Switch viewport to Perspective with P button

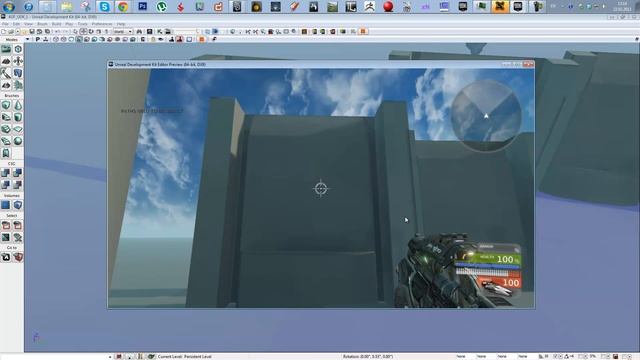click(38, 40)
